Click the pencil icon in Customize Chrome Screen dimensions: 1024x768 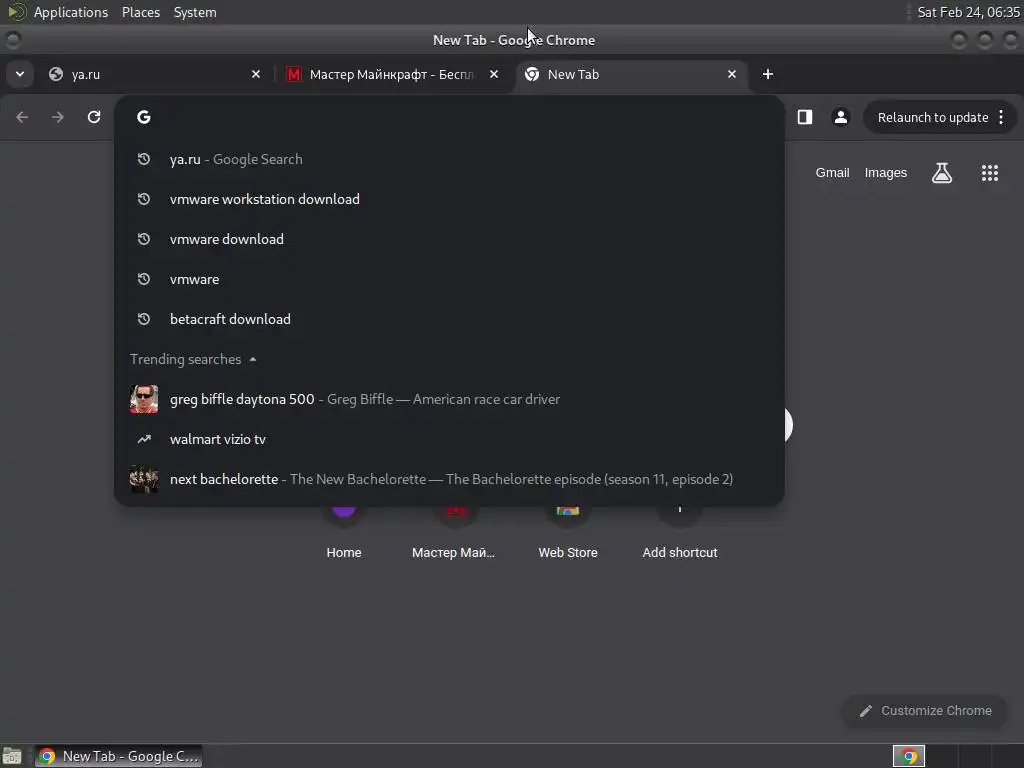(x=865, y=711)
